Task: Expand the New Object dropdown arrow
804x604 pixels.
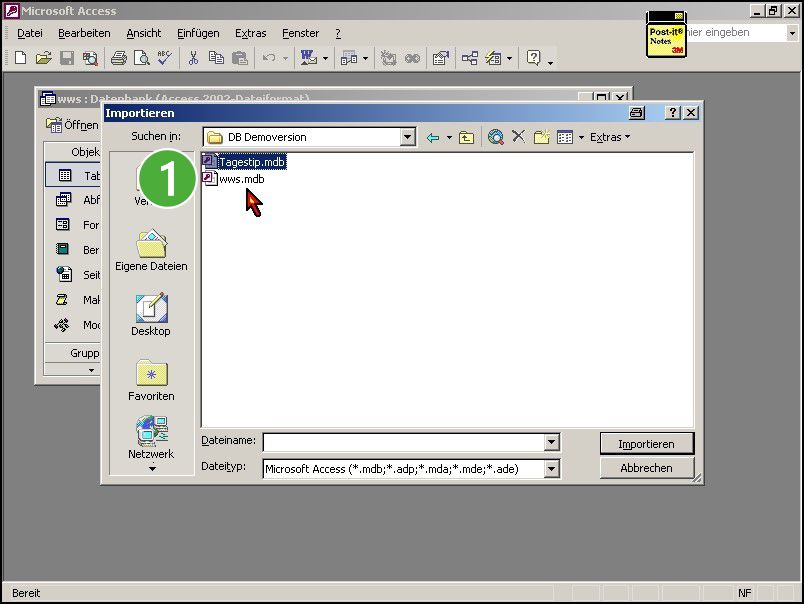Action: (509, 58)
